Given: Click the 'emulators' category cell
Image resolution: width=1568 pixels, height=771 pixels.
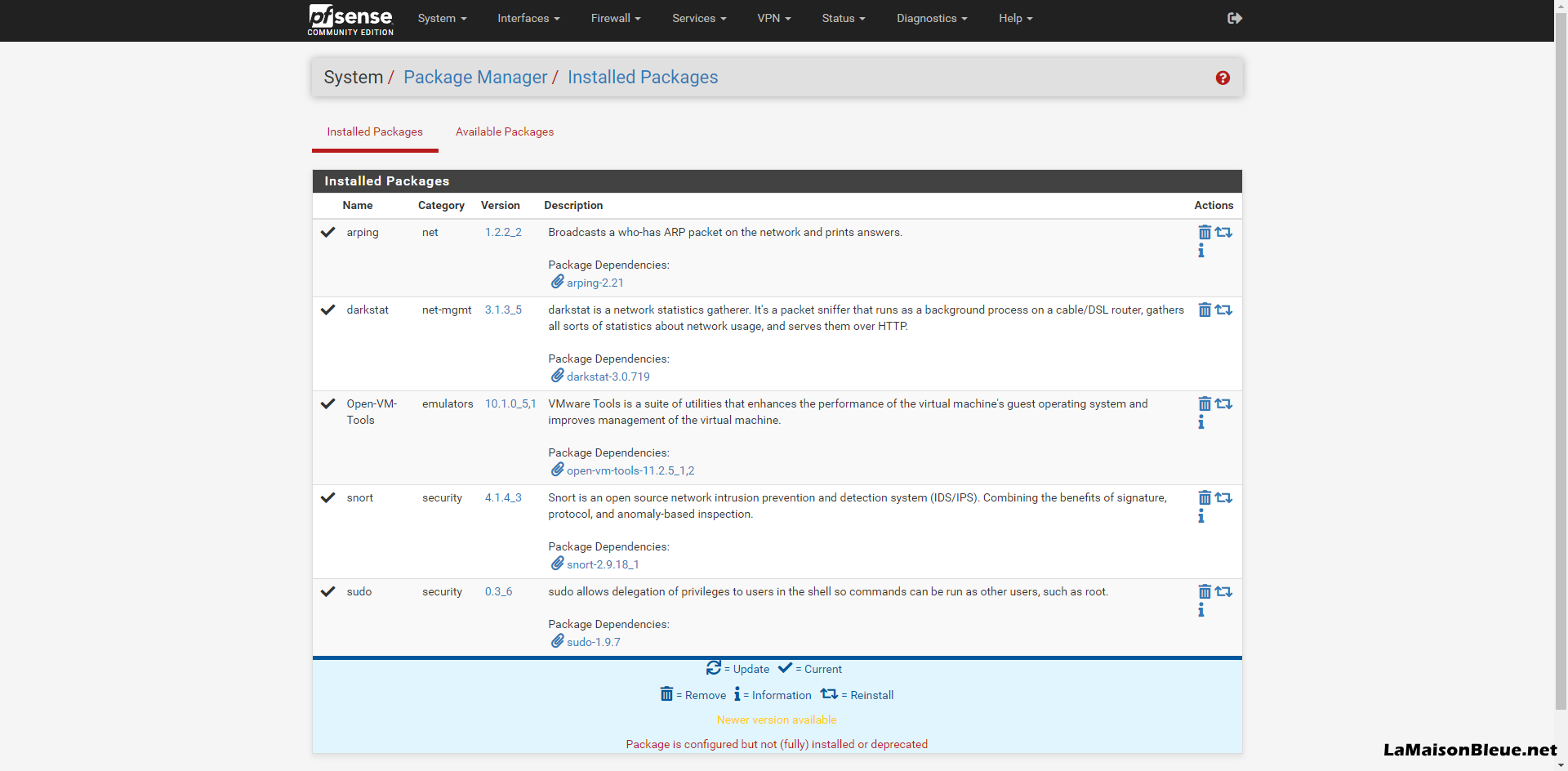Looking at the screenshot, I should point(448,404).
